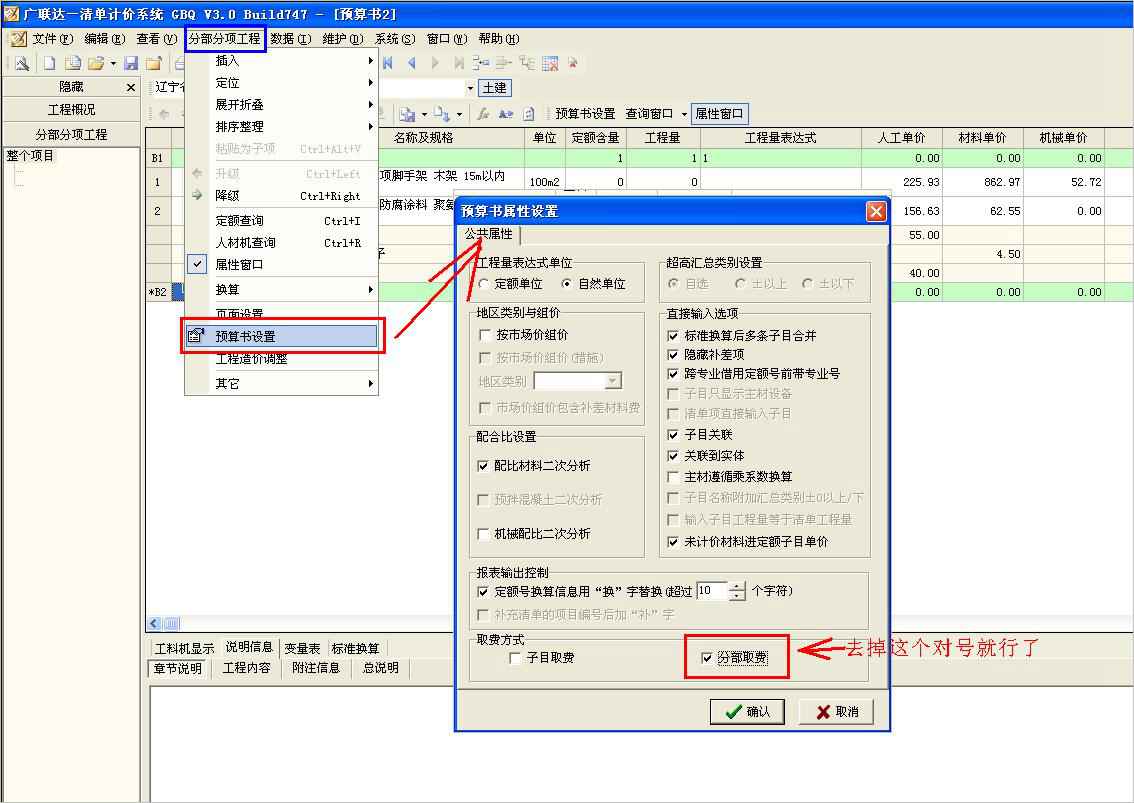Cancel dialog with 取消 button

coord(836,712)
